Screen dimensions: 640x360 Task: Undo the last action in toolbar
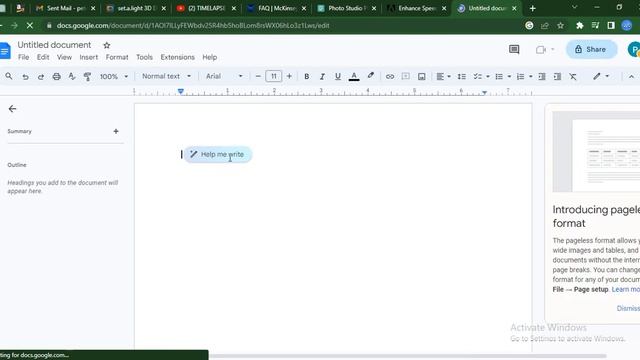(x=25, y=76)
